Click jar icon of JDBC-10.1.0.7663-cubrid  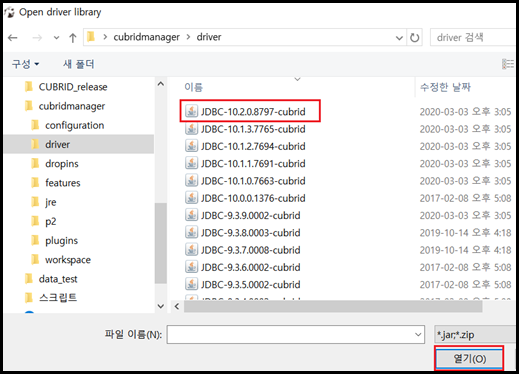pos(191,180)
